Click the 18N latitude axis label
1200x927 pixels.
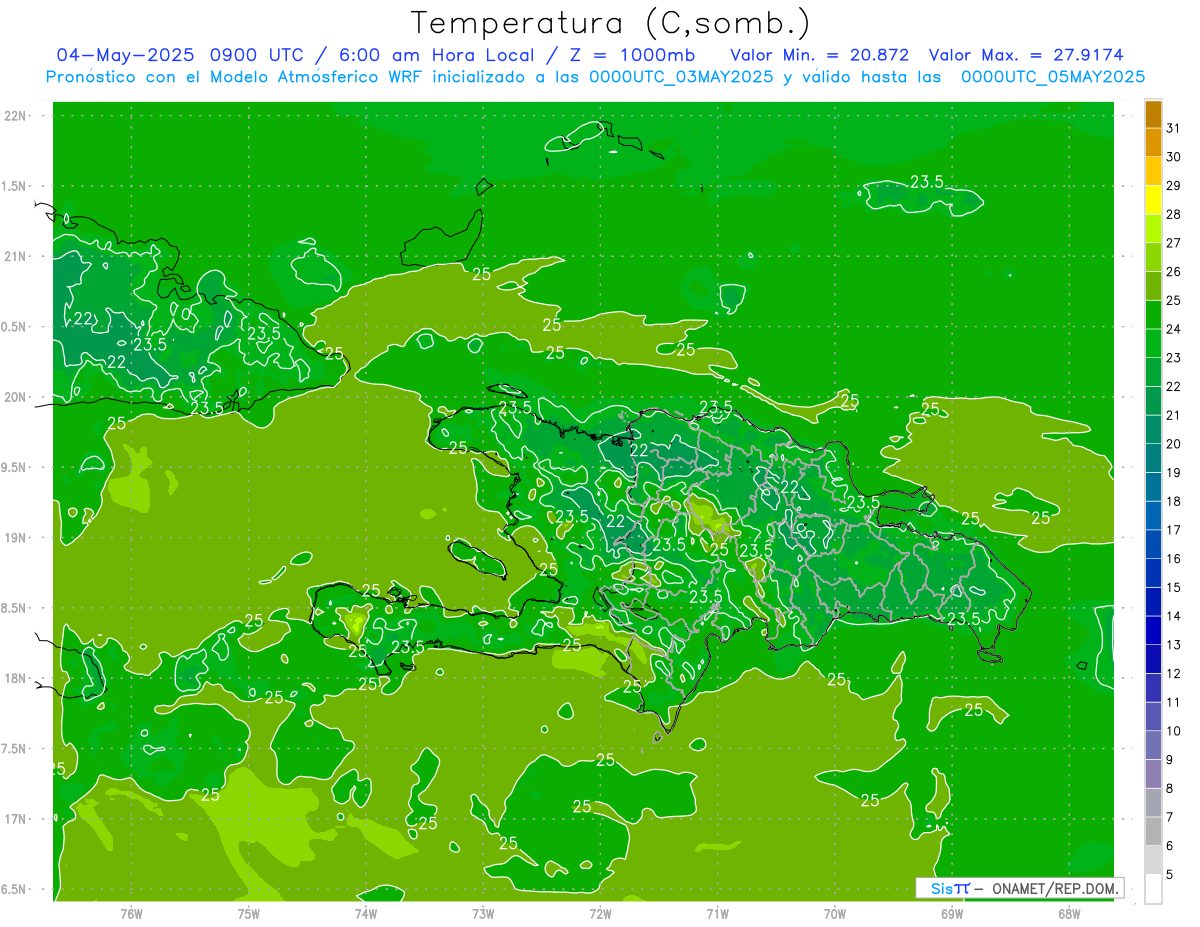point(14,678)
